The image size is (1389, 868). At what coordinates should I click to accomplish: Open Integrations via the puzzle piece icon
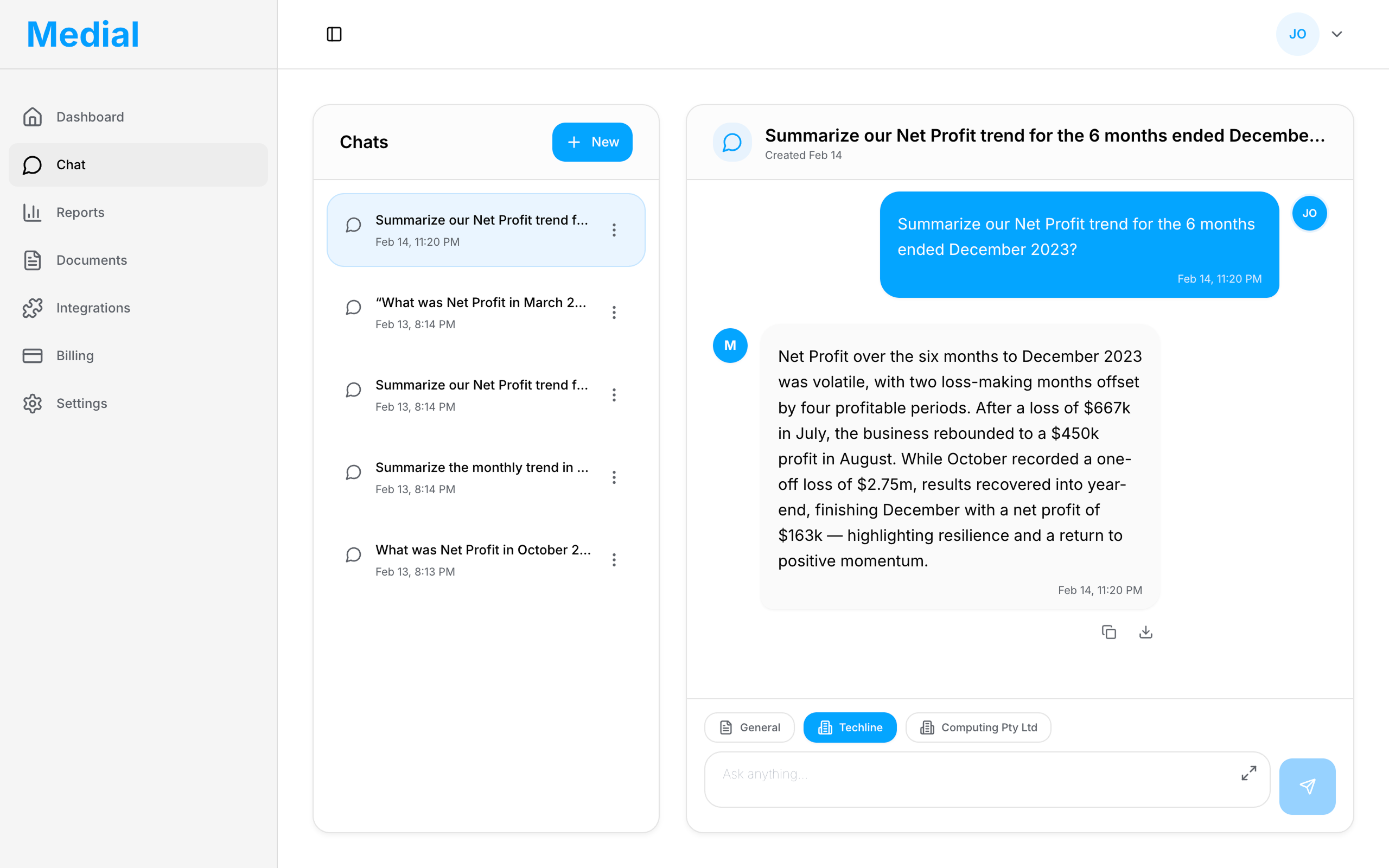[32, 308]
